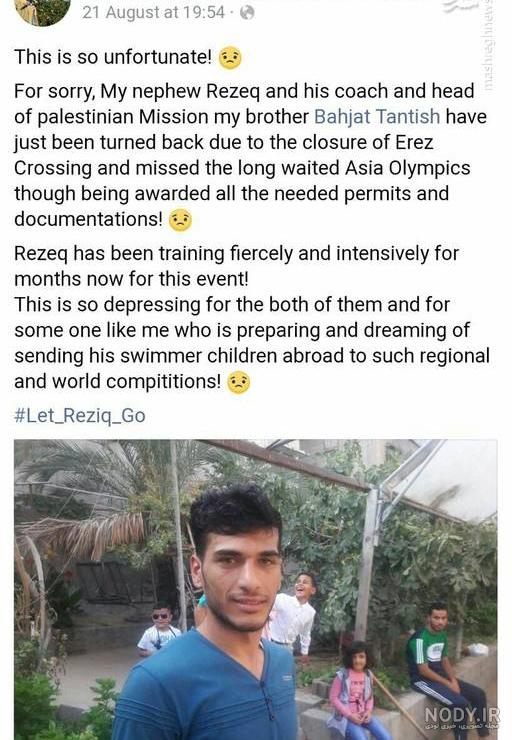The height and width of the screenshot is (740, 512).
Task: Open the #Let_Reziq_Go hashtag
Action: (x=80, y=416)
